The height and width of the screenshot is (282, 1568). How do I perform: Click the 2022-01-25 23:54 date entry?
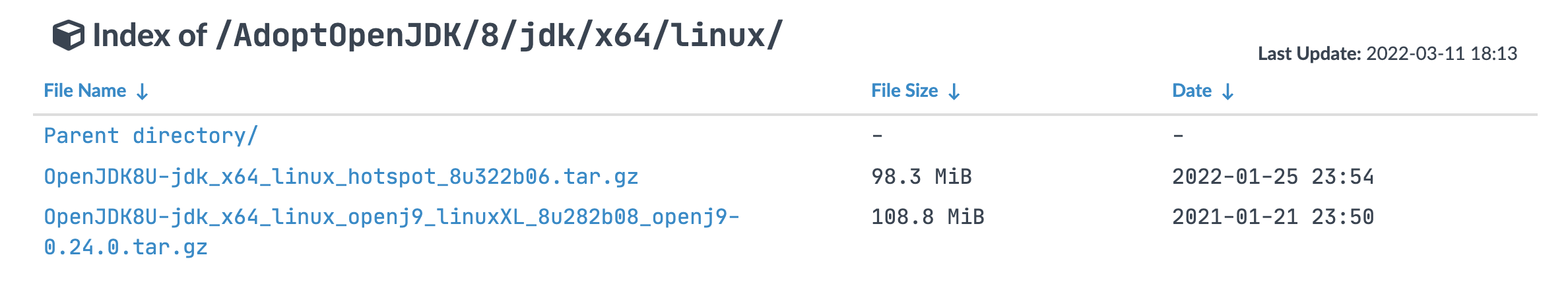[x=1273, y=177]
